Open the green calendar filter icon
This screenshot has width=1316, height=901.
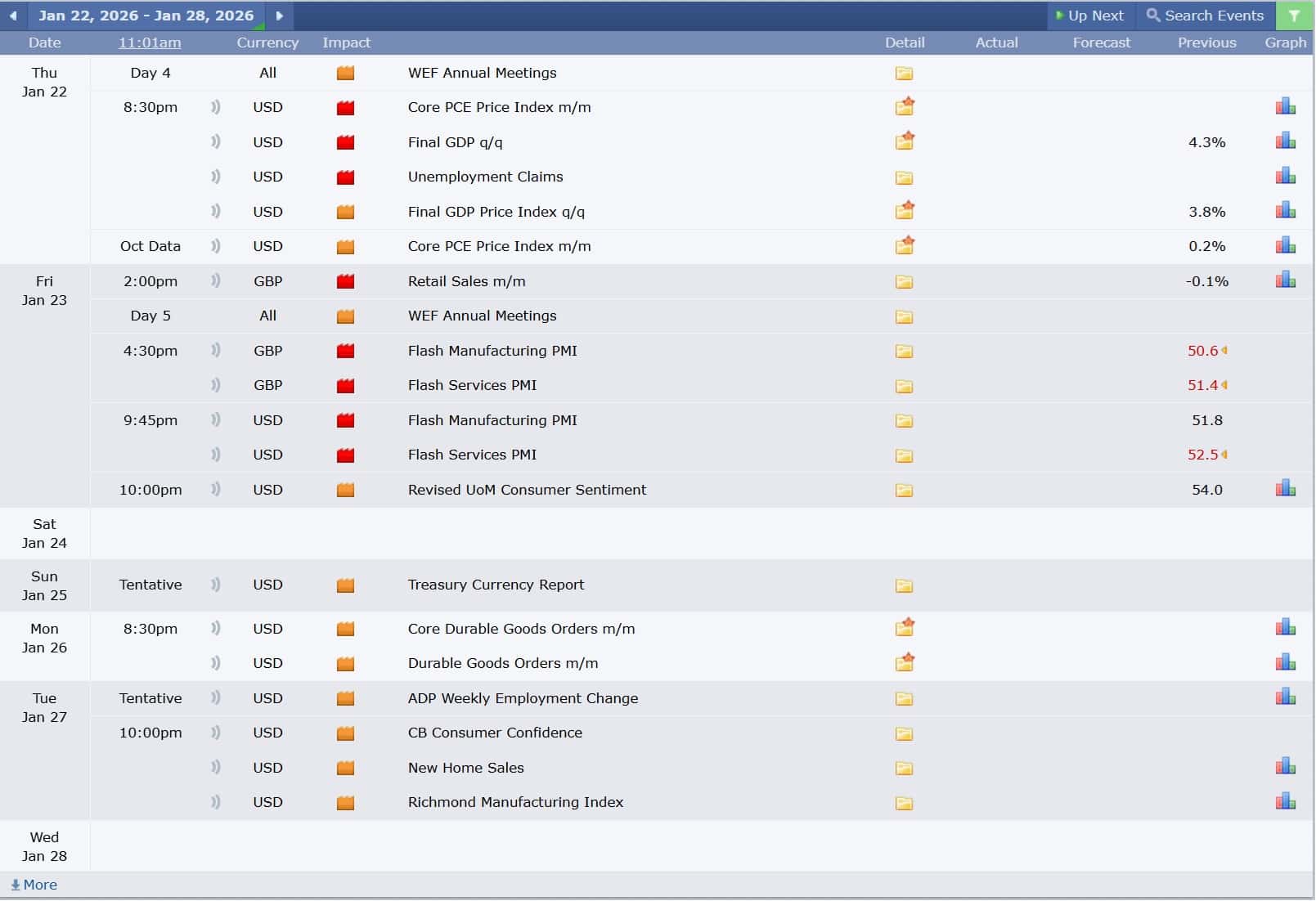[x=1293, y=15]
